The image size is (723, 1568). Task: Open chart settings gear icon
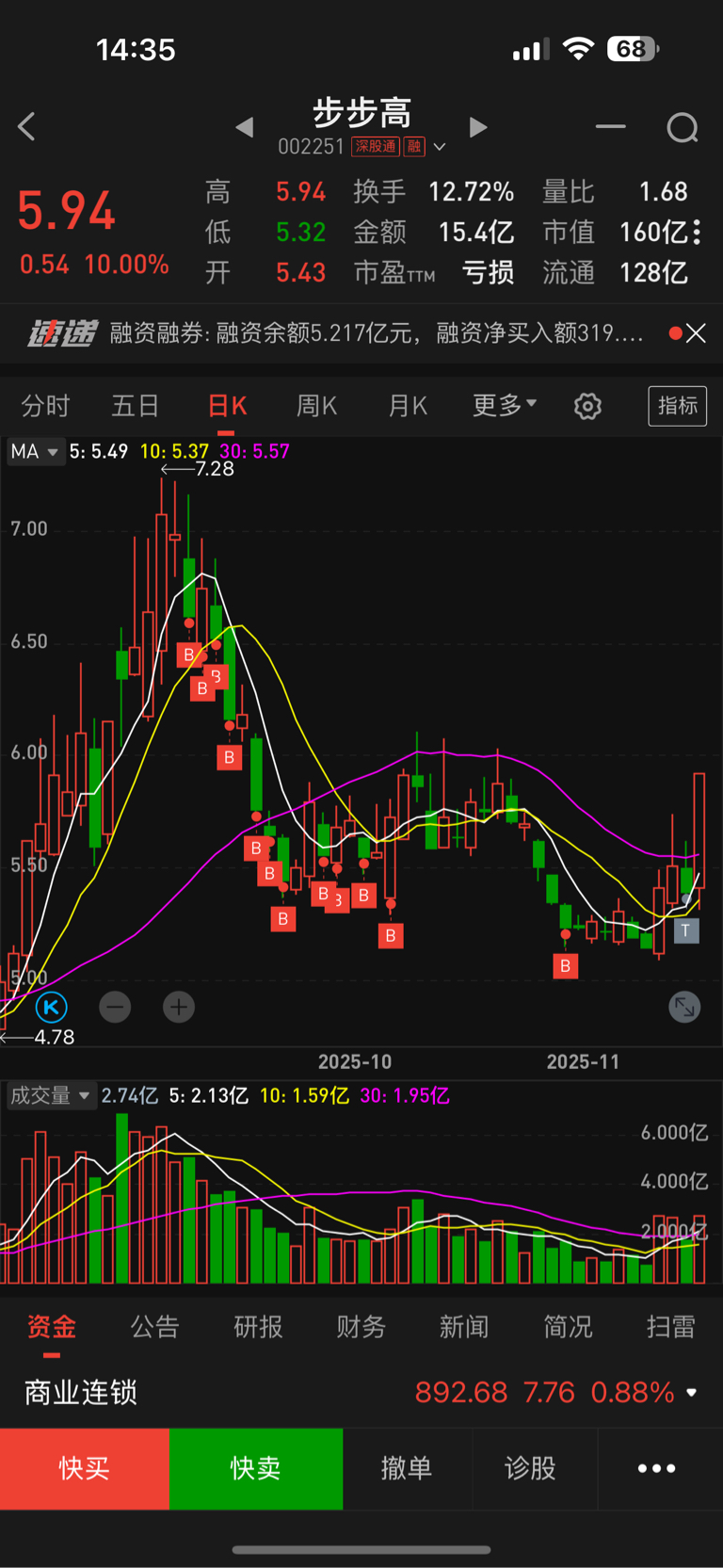[587, 406]
